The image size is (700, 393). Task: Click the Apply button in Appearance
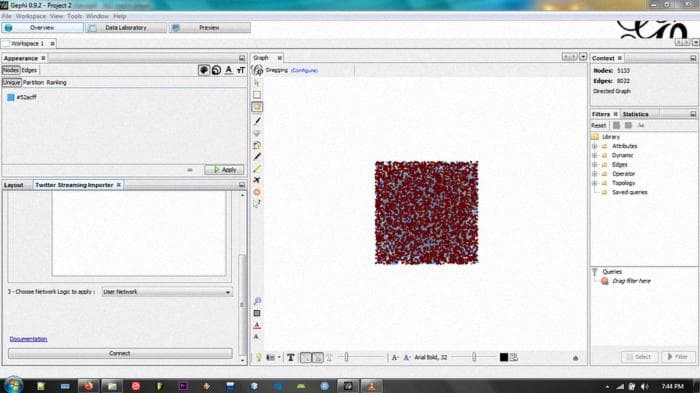click(x=225, y=170)
